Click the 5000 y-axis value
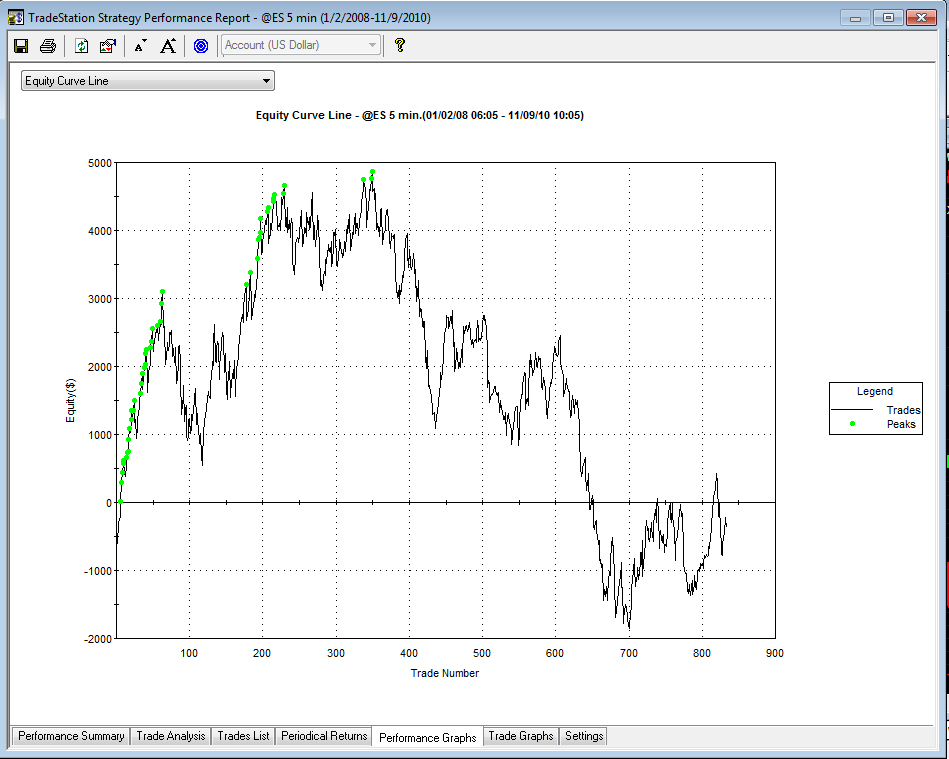The image size is (949, 759). click(x=100, y=163)
